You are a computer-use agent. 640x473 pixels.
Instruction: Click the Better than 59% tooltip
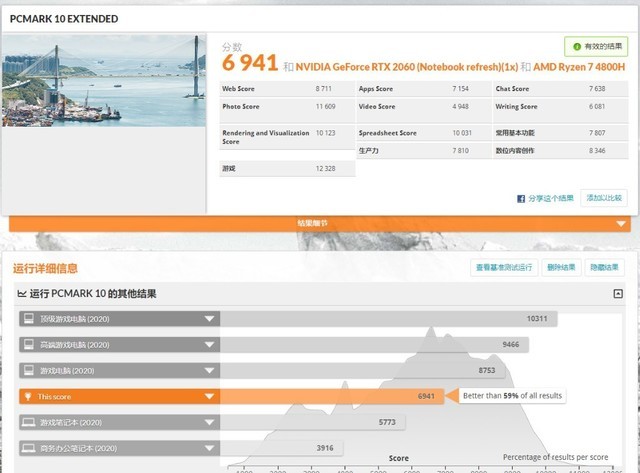512,395
